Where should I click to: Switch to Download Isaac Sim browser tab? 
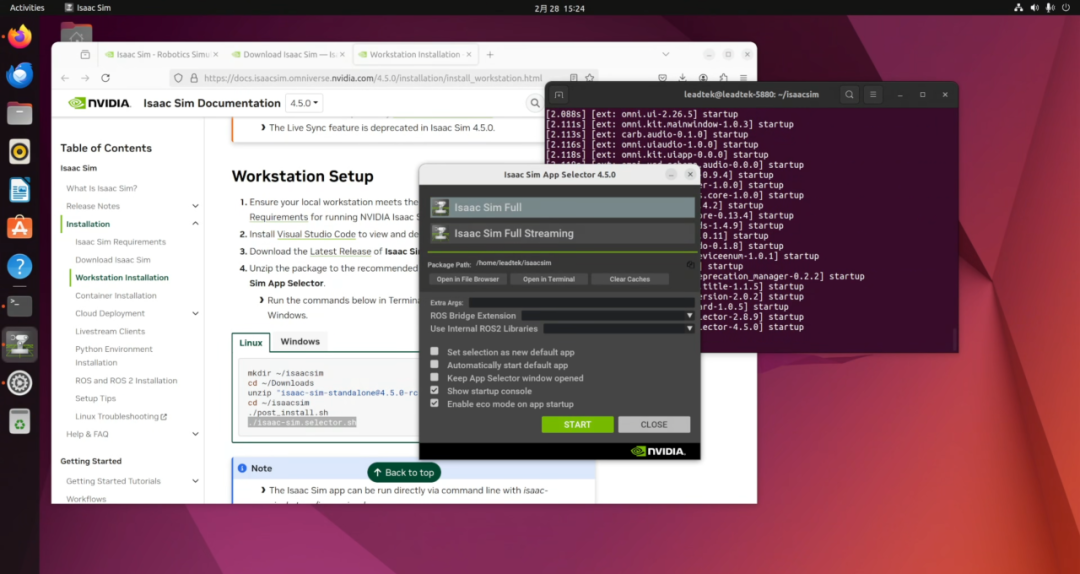[288, 54]
